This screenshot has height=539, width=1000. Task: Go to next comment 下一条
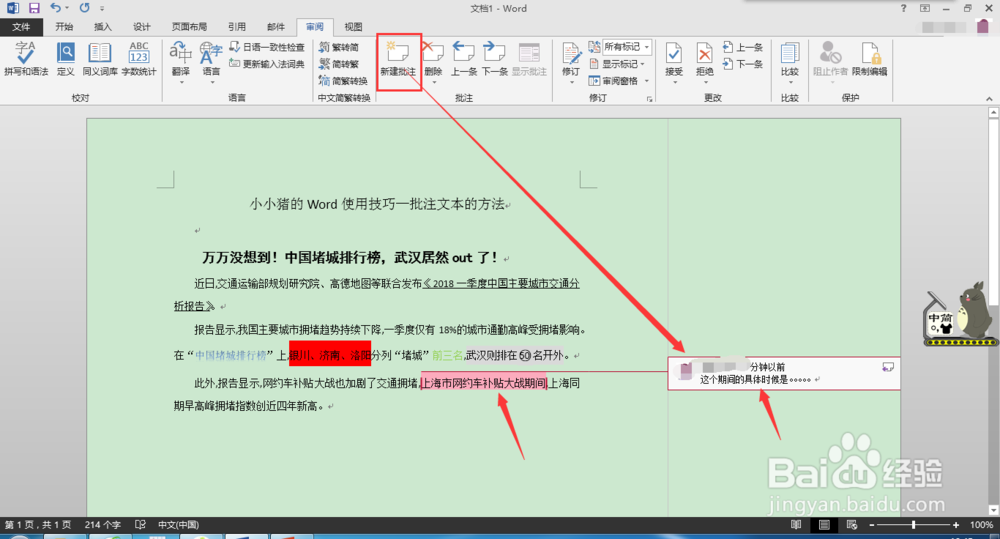494,59
